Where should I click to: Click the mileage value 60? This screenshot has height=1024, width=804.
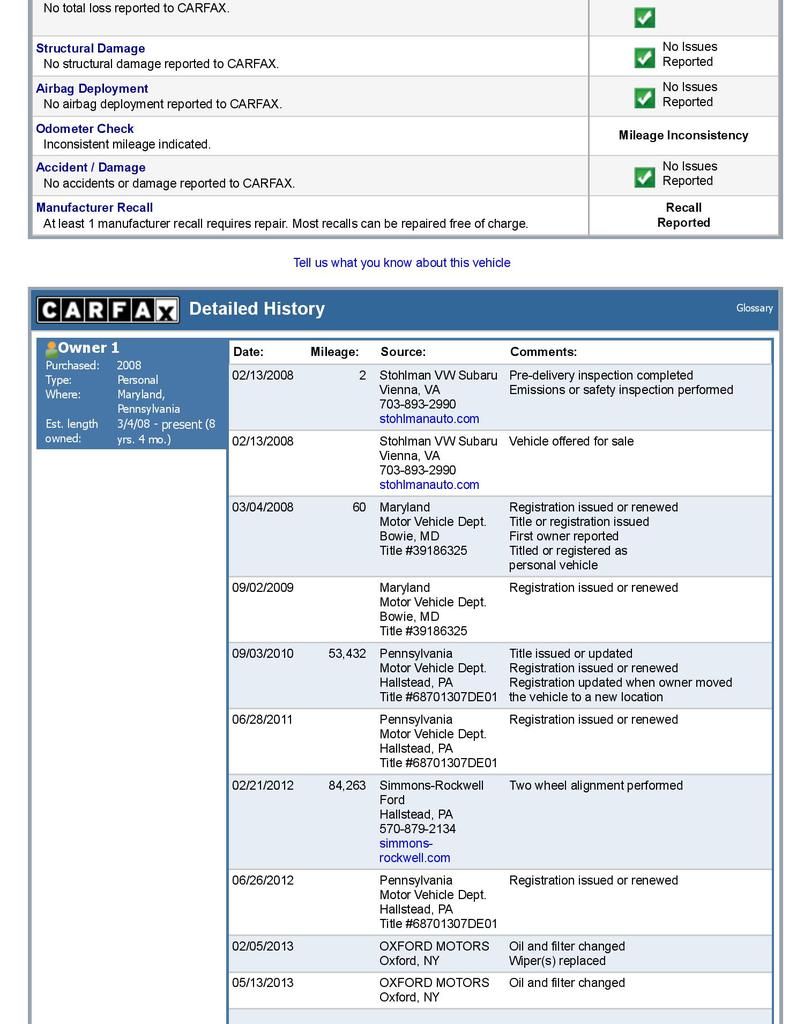359,507
